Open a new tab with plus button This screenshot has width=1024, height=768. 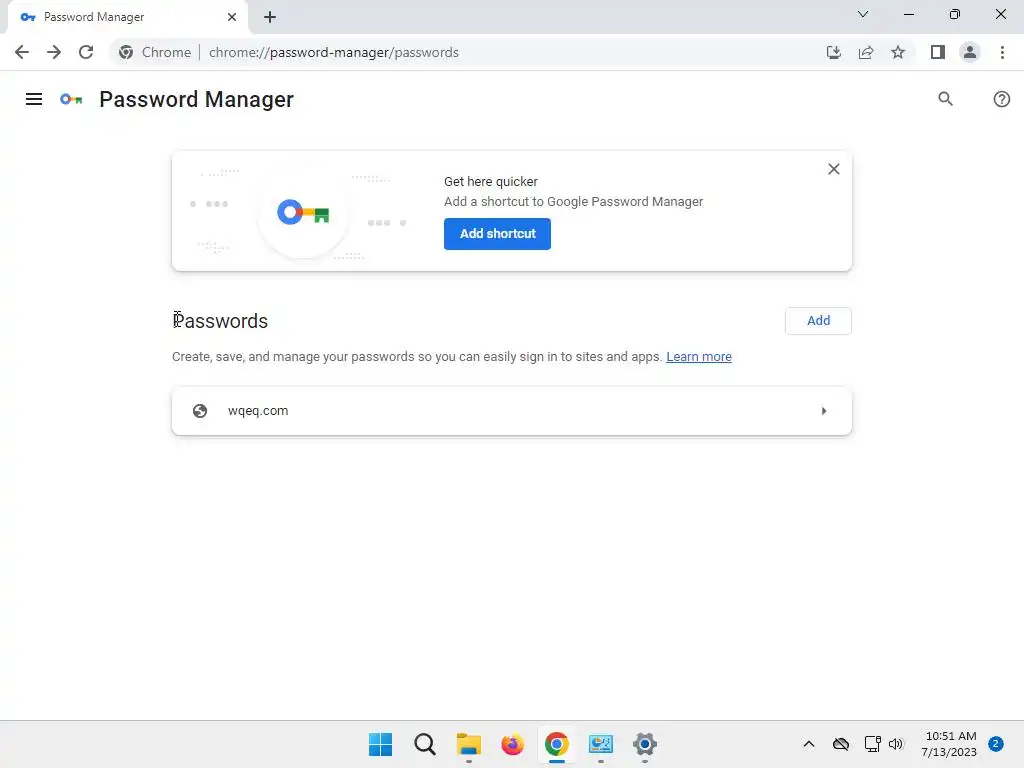click(x=270, y=17)
